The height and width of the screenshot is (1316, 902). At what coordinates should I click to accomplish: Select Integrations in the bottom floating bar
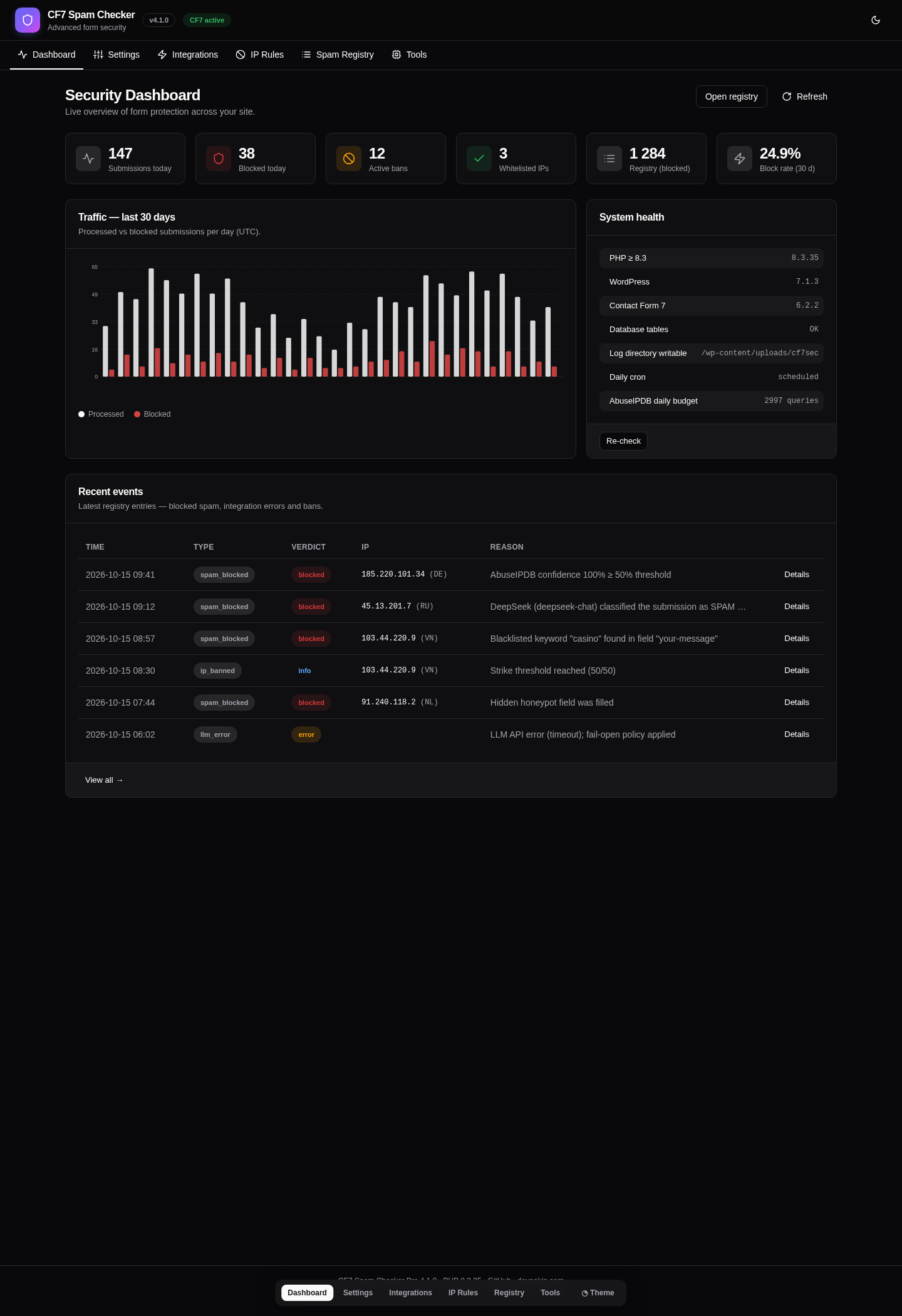tap(410, 1293)
